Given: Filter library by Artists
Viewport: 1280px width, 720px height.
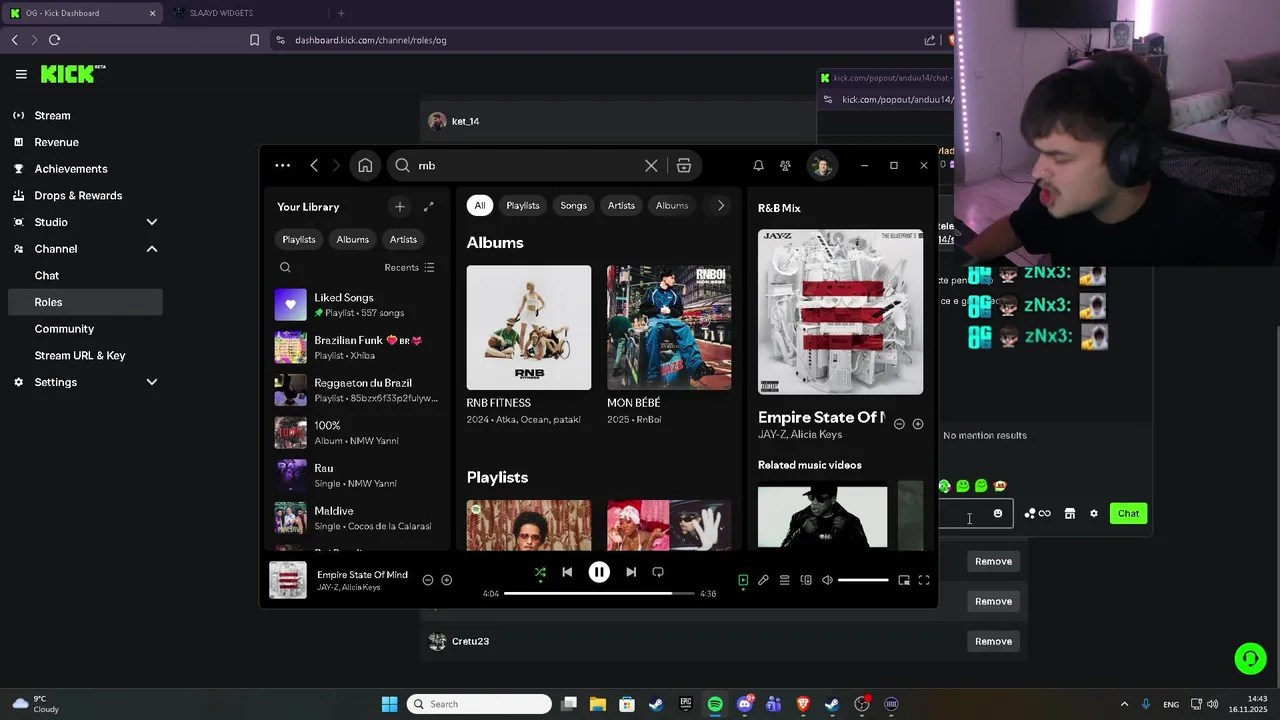Looking at the screenshot, I should (403, 240).
